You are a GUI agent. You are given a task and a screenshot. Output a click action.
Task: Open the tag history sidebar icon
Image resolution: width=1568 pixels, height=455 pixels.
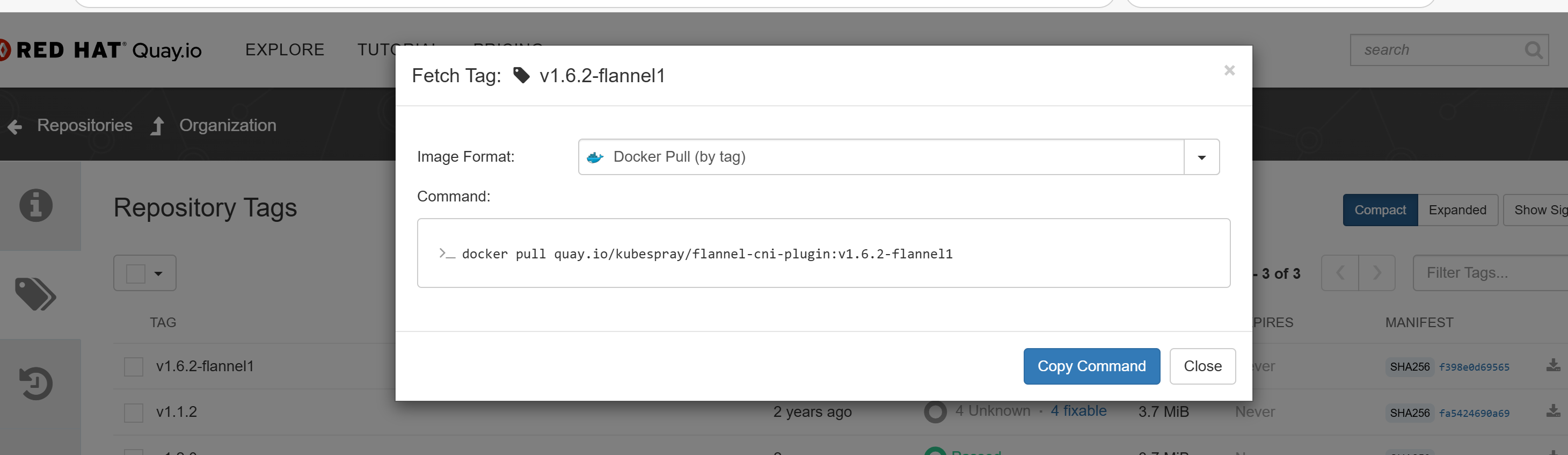[x=35, y=383]
